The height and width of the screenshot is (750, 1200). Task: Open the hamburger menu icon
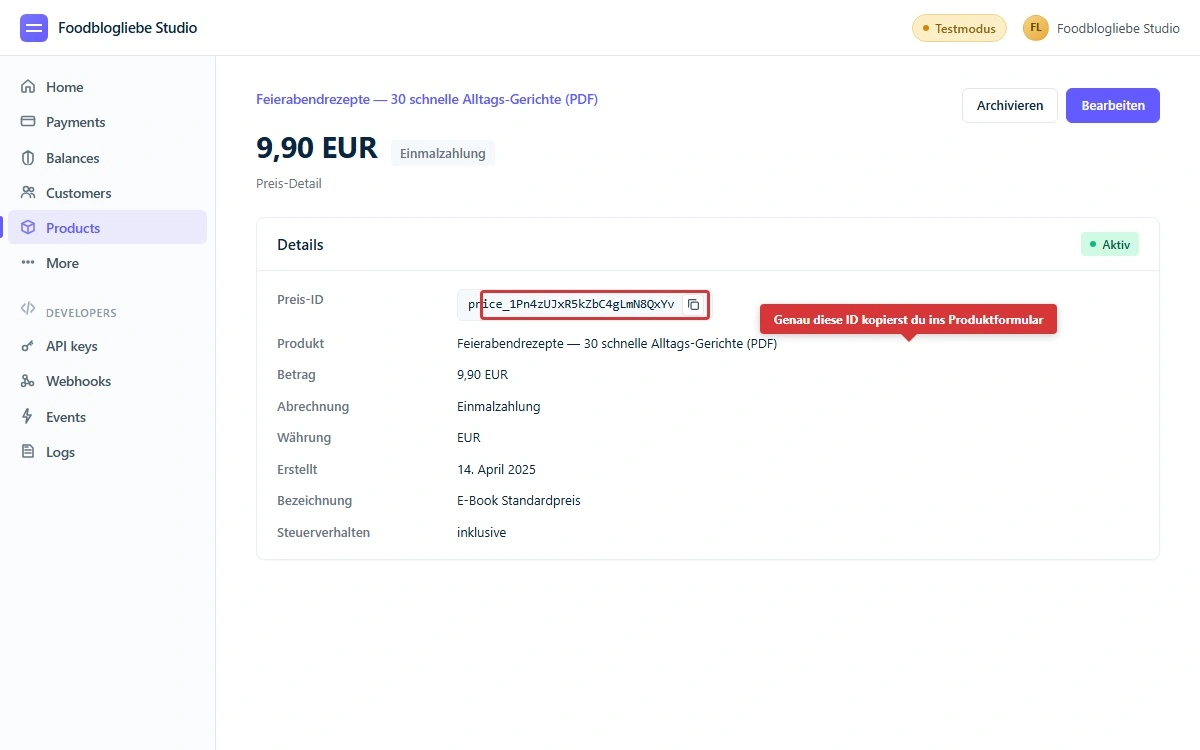(x=33, y=28)
